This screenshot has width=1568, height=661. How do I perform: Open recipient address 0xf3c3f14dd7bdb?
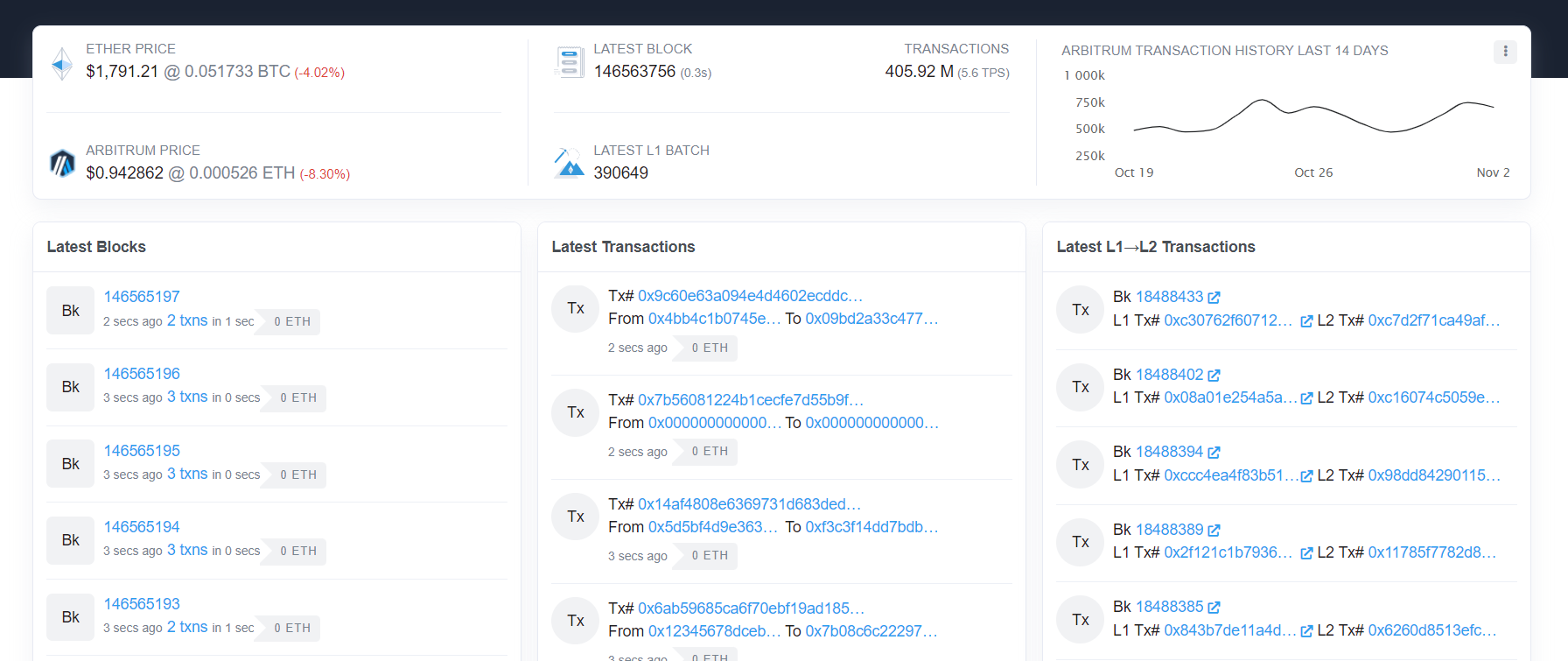point(871,527)
